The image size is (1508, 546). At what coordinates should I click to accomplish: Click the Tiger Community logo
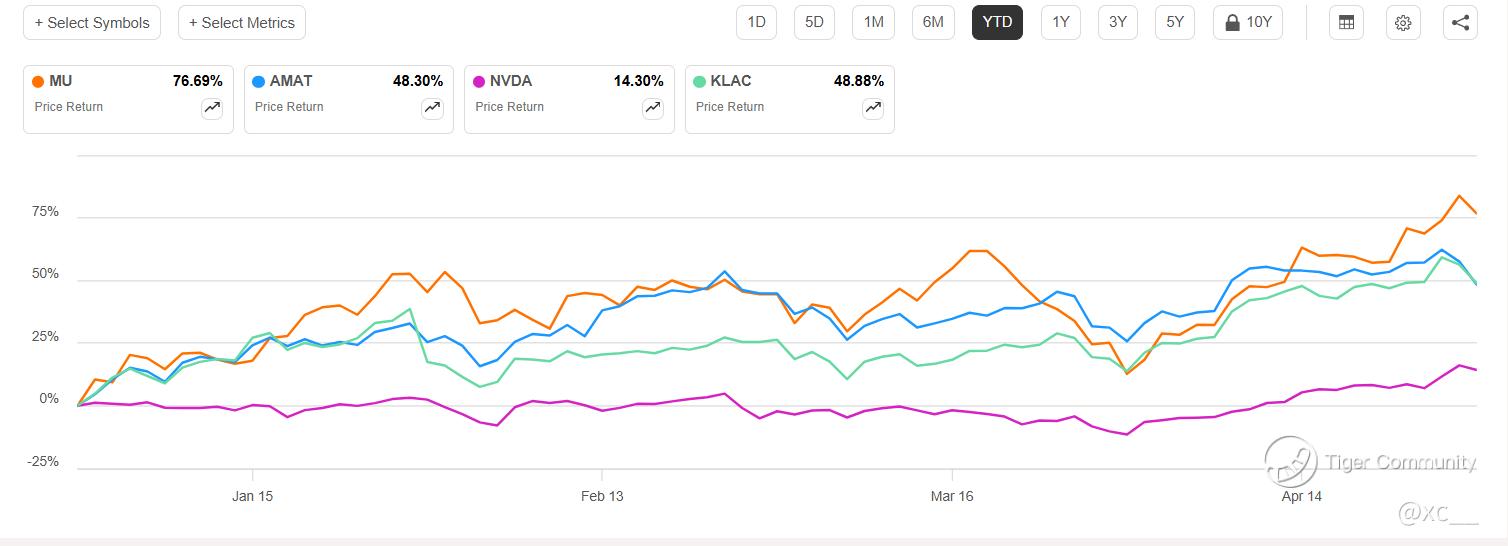[x=1292, y=461]
